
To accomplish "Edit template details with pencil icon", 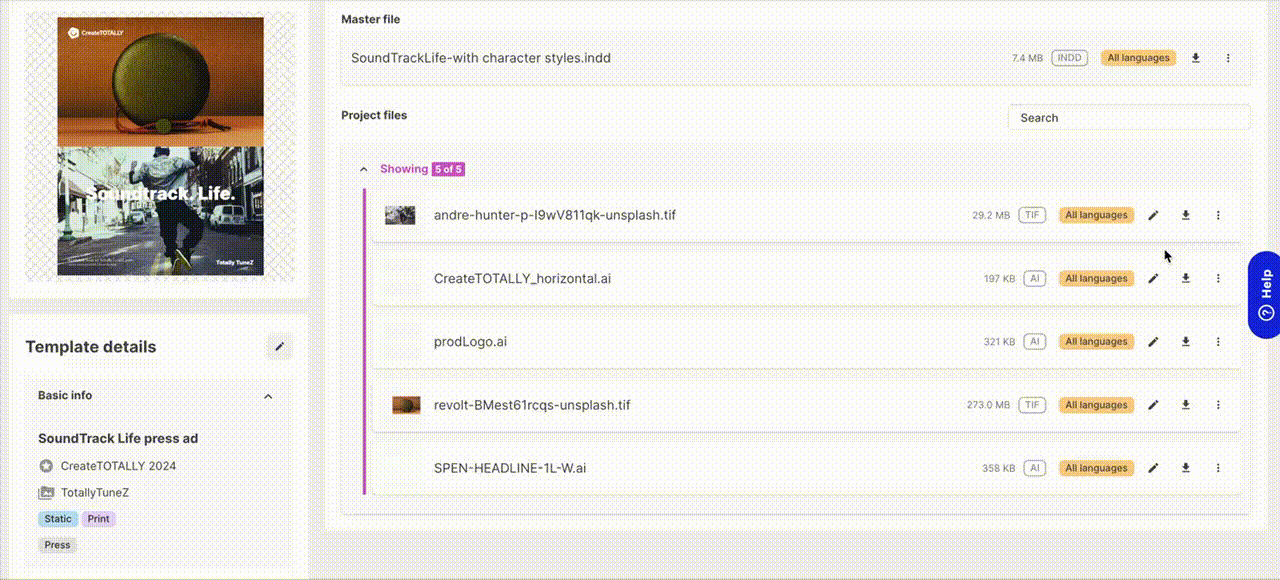I will coord(280,347).
